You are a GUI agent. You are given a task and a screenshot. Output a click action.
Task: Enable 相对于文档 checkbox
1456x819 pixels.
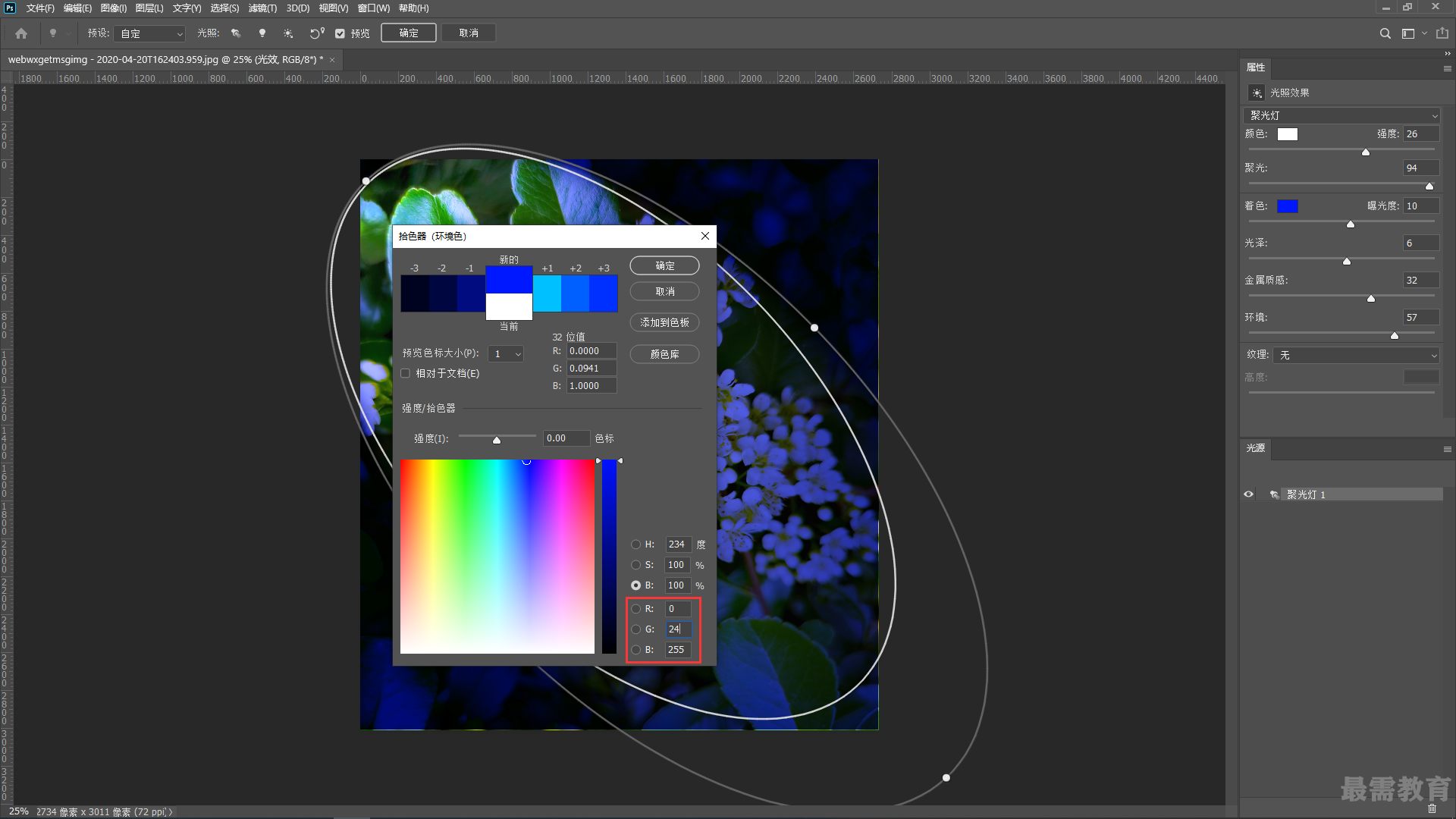(405, 373)
